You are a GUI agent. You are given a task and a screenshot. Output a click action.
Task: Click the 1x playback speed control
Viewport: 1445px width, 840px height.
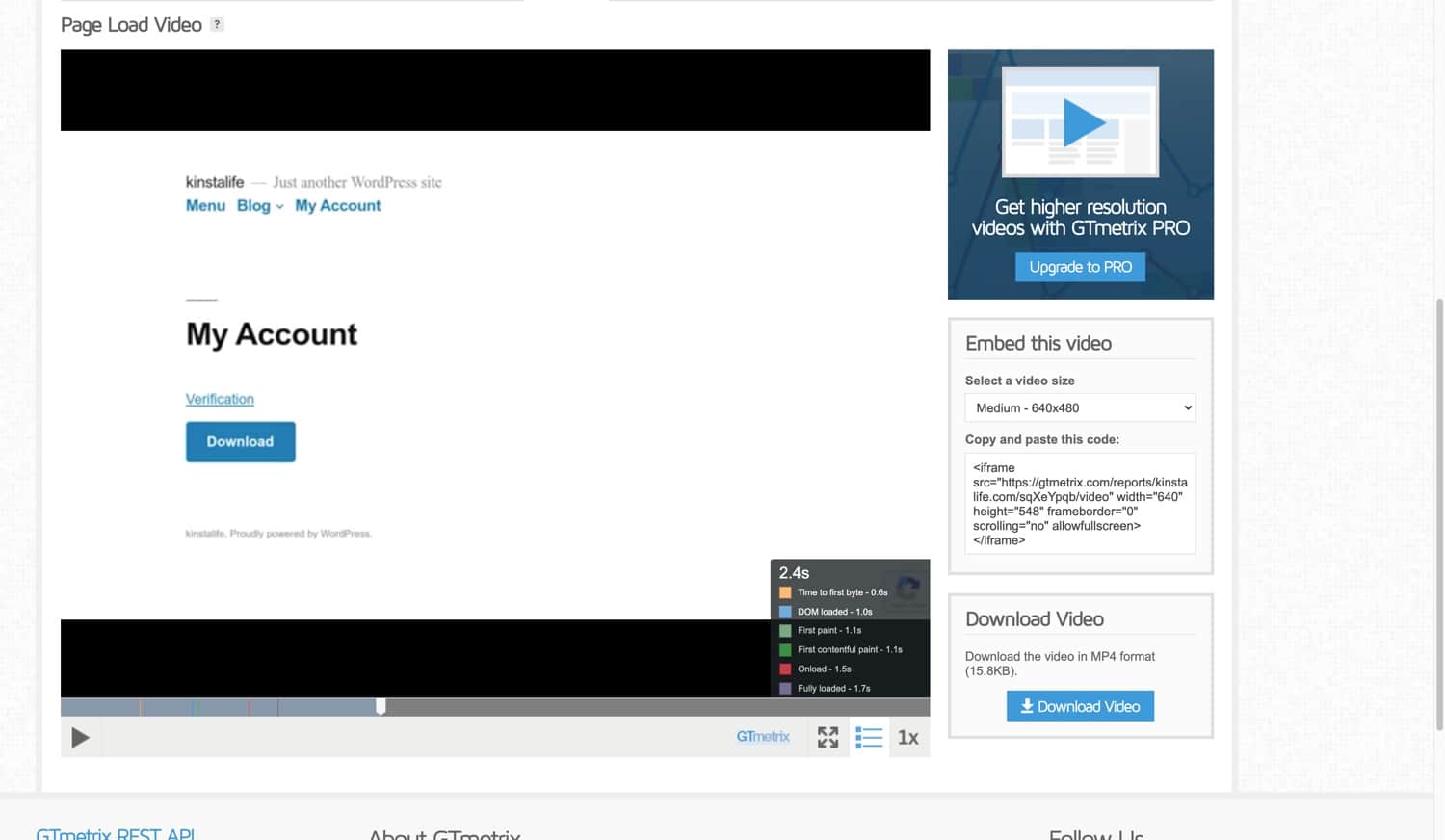[907, 737]
